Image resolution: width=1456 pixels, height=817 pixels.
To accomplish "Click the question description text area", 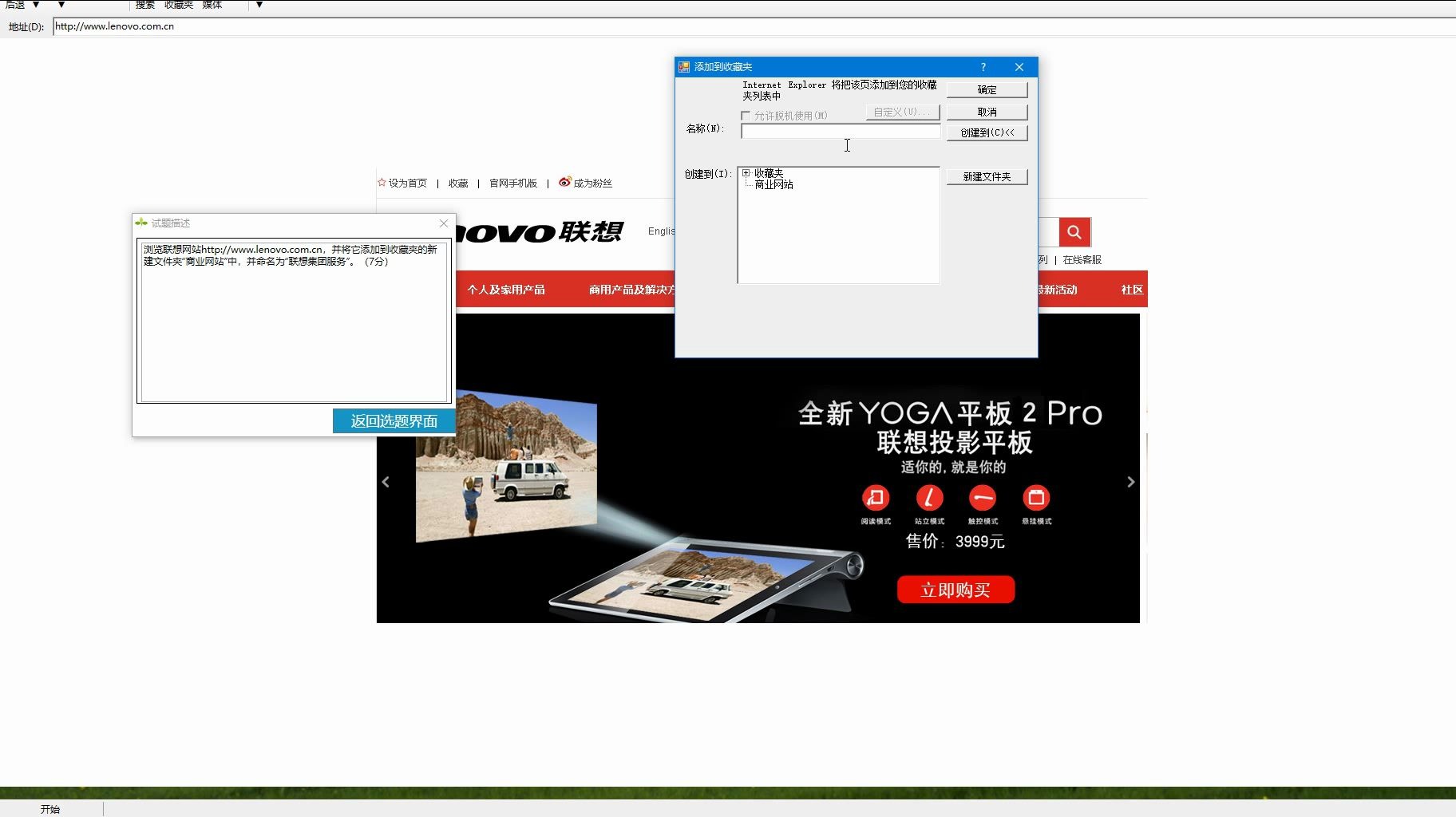I will 294,321.
